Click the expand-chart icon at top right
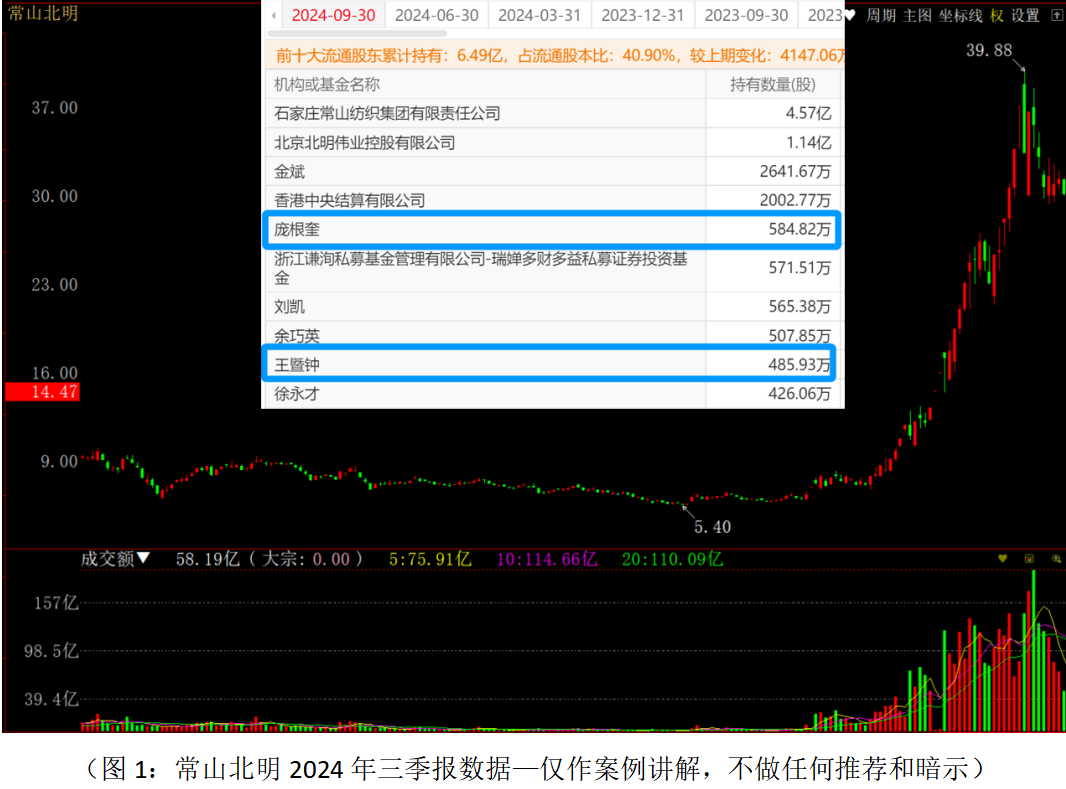The image size is (1066, 789). tap(1057, 16)
